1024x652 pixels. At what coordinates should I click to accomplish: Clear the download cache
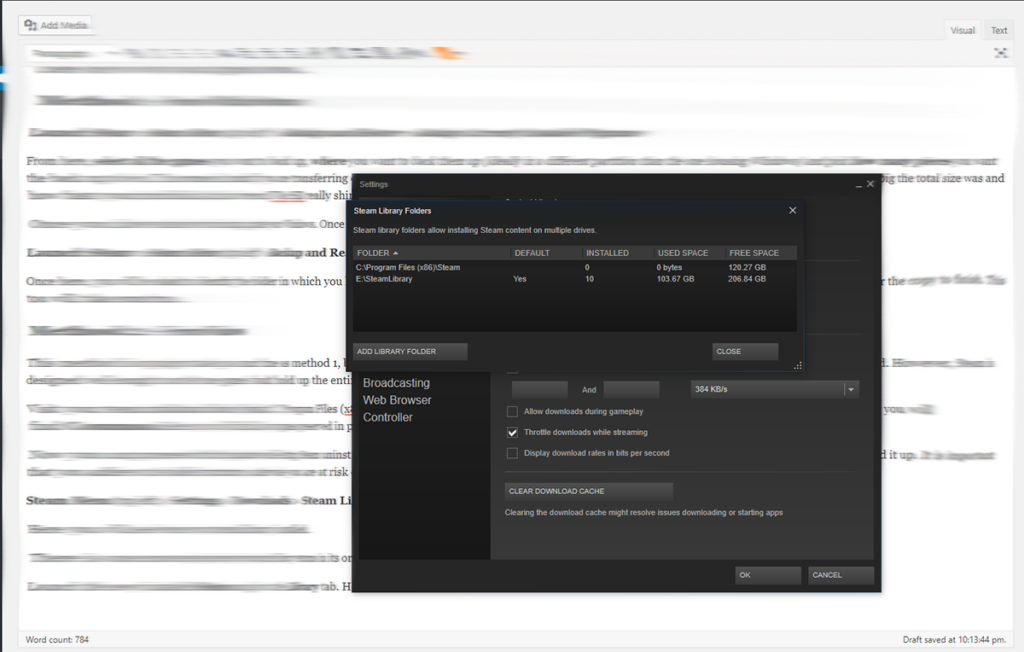coord(589,491)
